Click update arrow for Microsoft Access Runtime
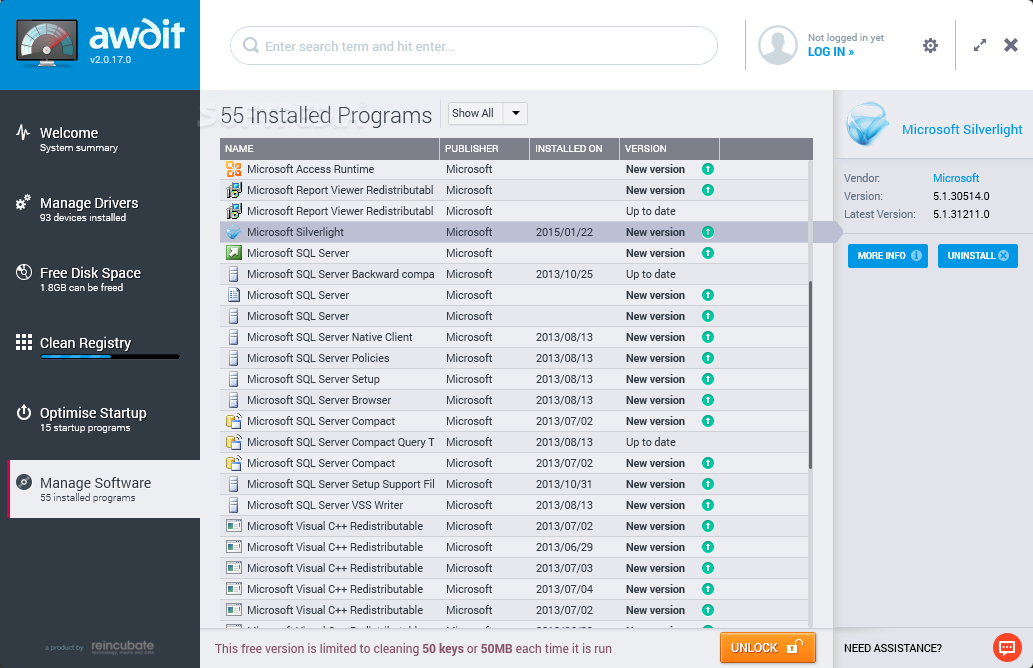 708,169
